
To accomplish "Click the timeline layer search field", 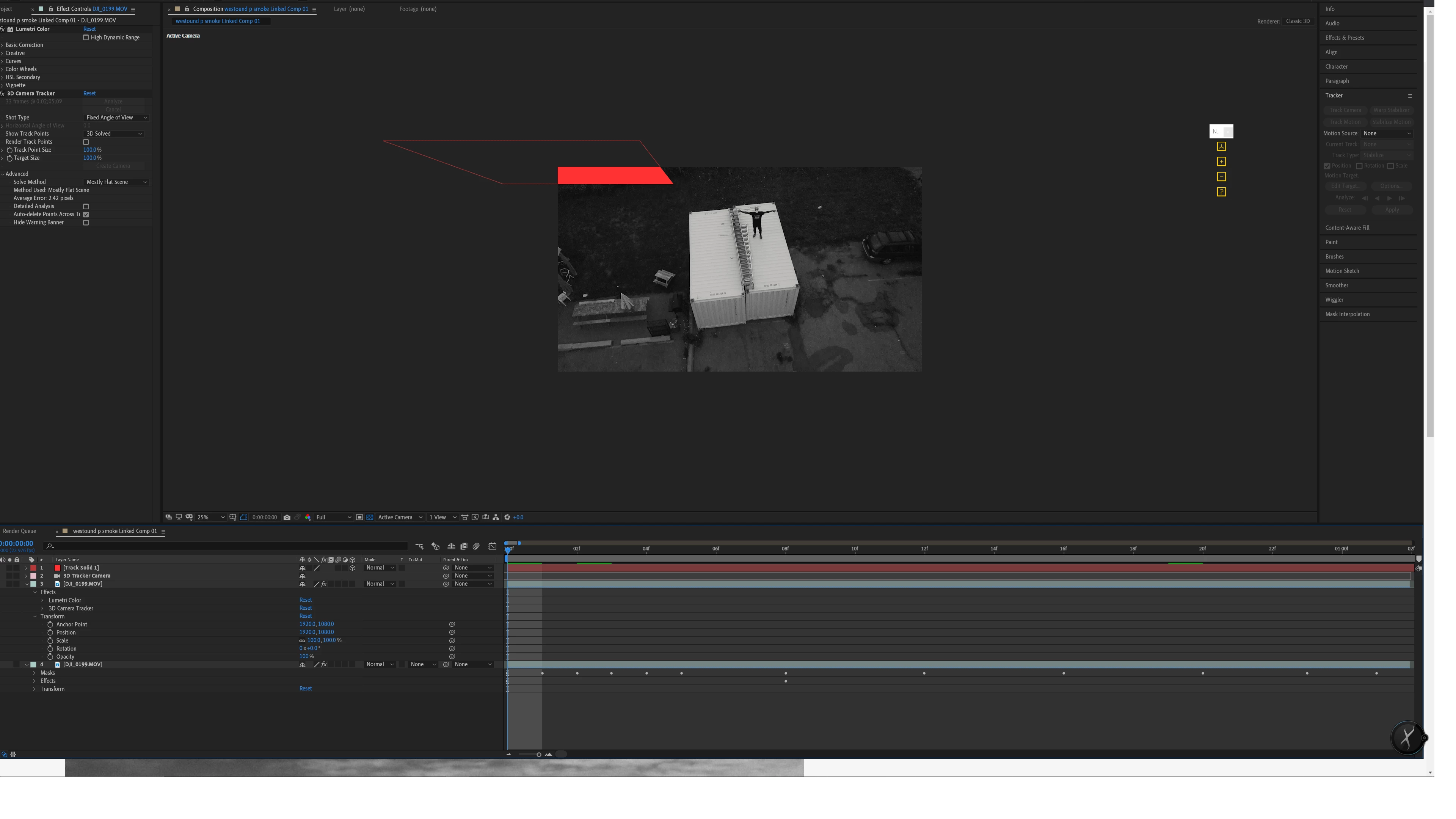I will [226, 546].
